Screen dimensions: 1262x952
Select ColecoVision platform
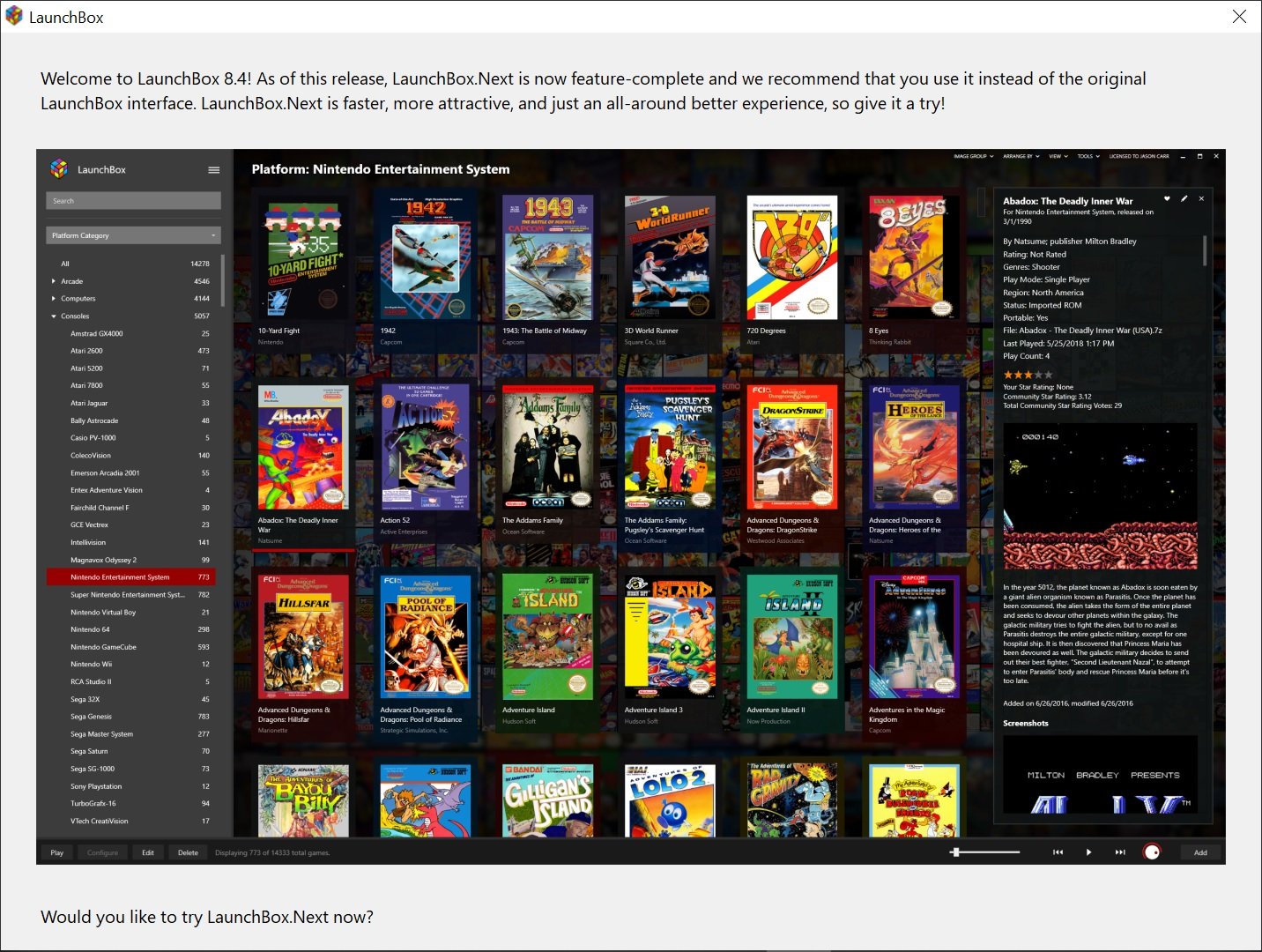[131, 456]
